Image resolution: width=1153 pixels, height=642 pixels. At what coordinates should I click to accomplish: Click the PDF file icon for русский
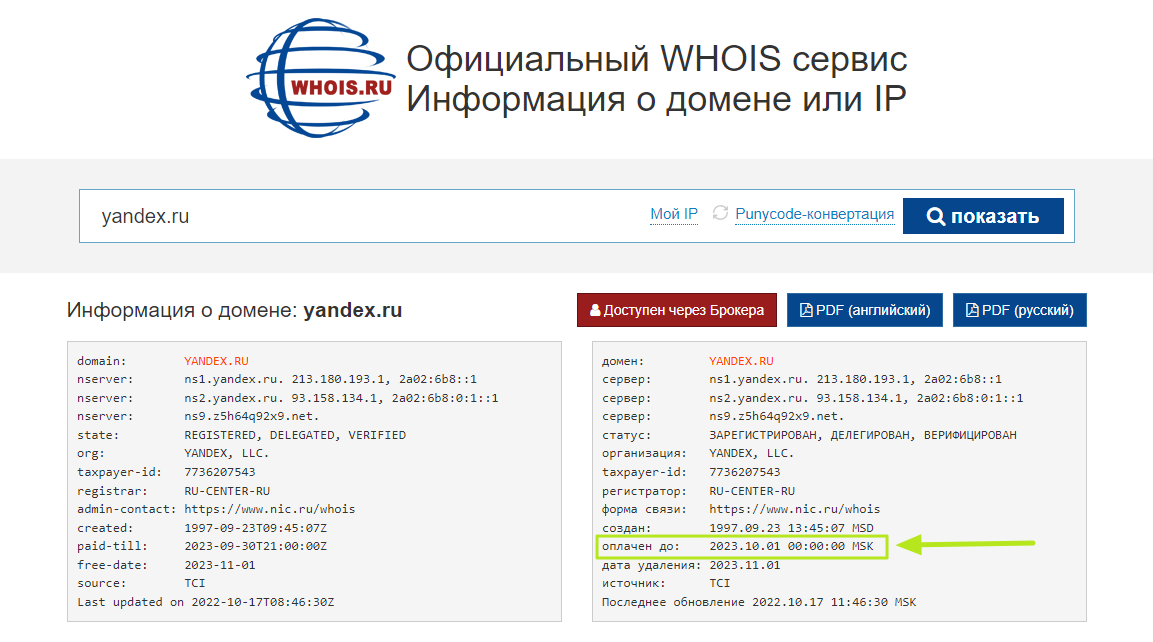972,310
